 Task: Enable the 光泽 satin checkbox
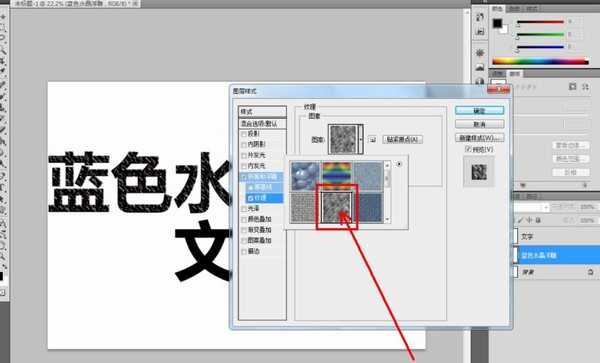(244, 209)
